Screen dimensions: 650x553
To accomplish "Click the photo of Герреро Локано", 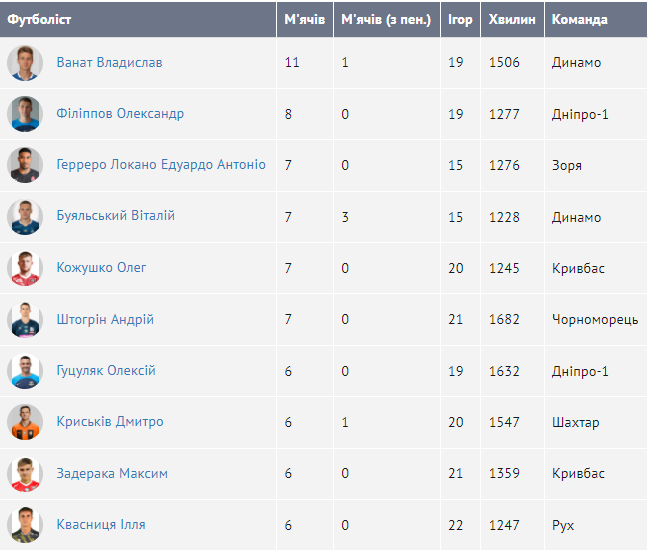I will pyautogui.click(x=25, y=165).
